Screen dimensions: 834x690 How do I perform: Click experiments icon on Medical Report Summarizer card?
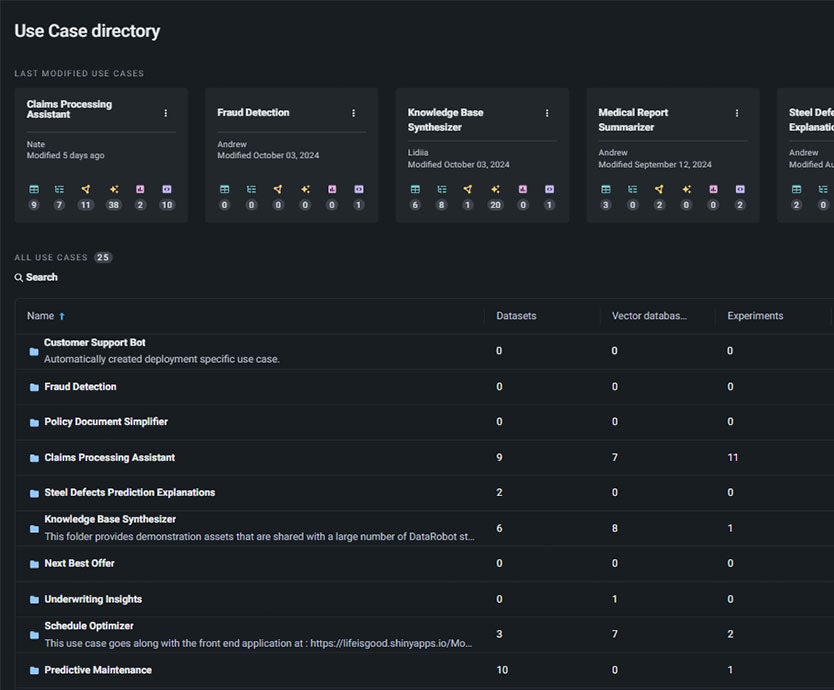(x=659, y=189)
